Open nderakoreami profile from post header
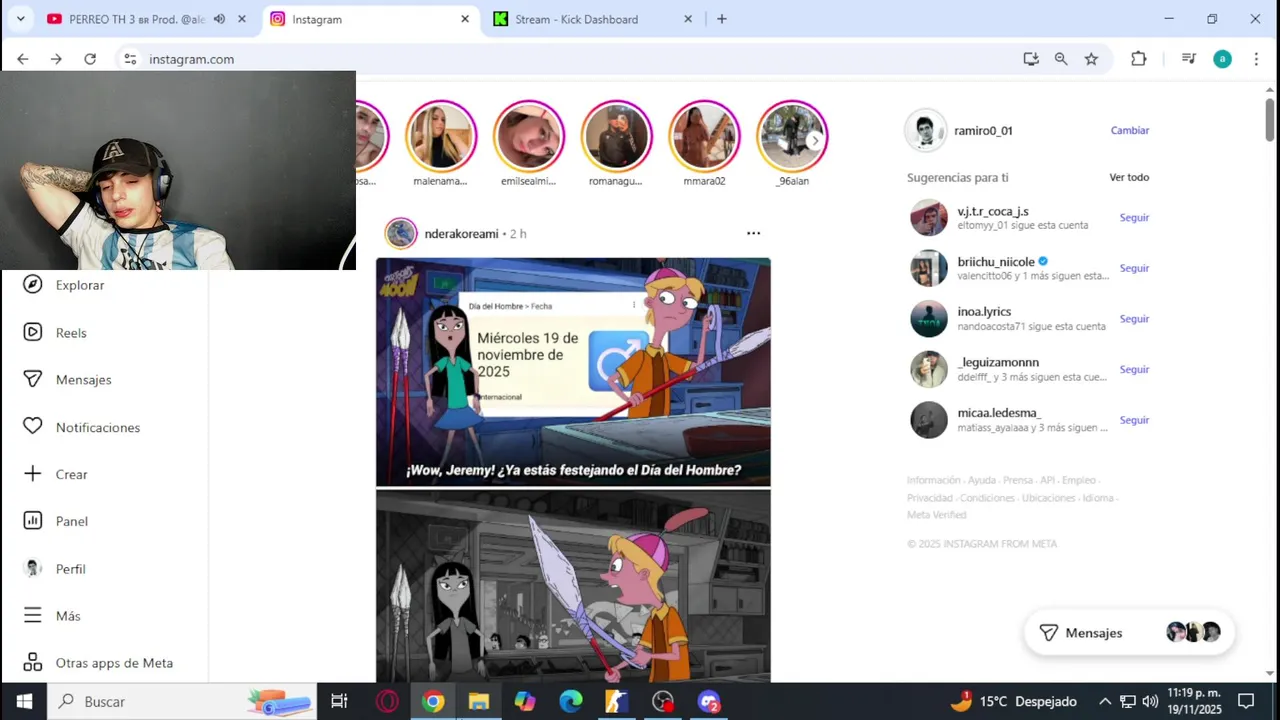The image size is (1280, 720). tap(461, 234)
